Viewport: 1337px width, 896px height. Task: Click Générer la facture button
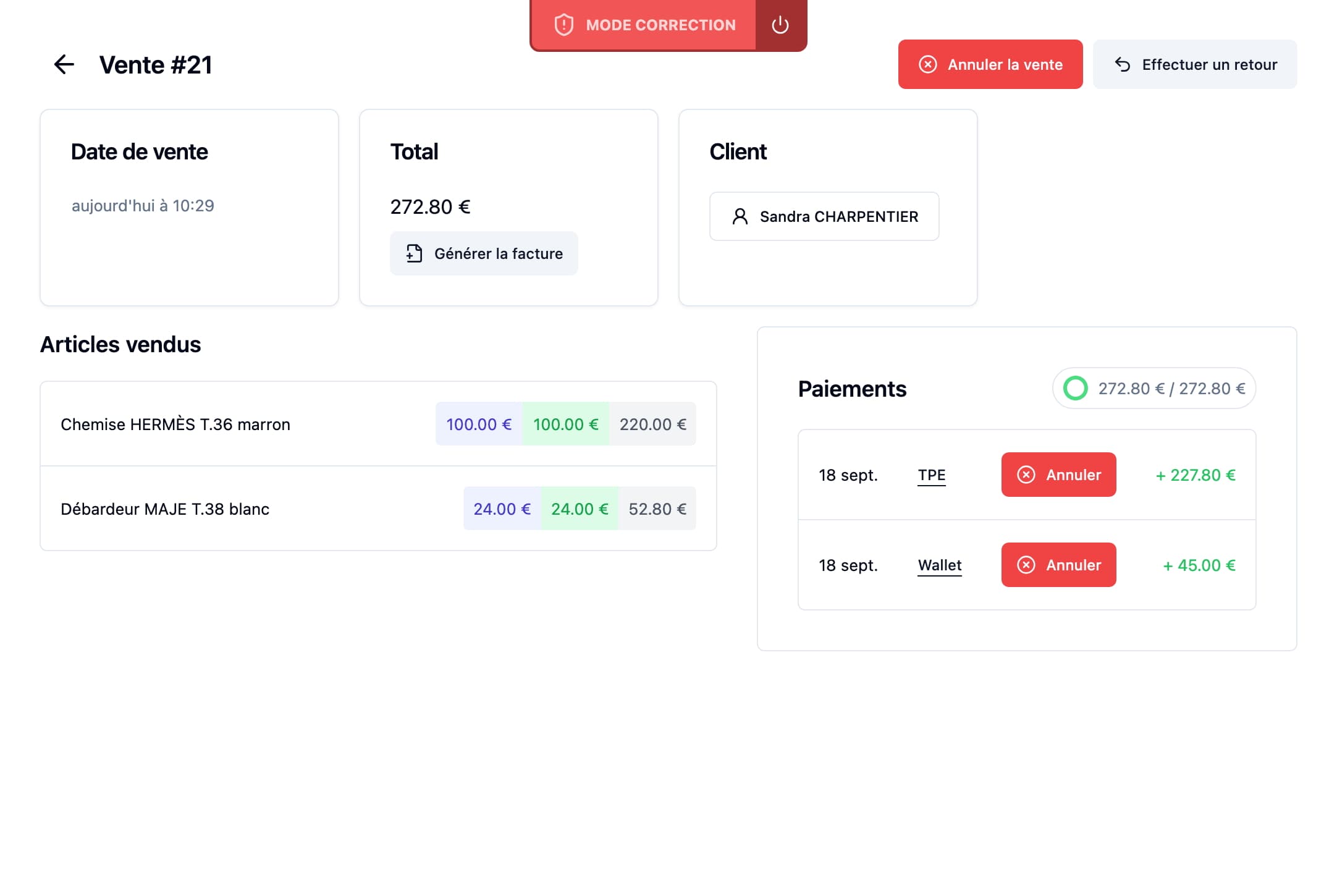(x=484, y=253)
